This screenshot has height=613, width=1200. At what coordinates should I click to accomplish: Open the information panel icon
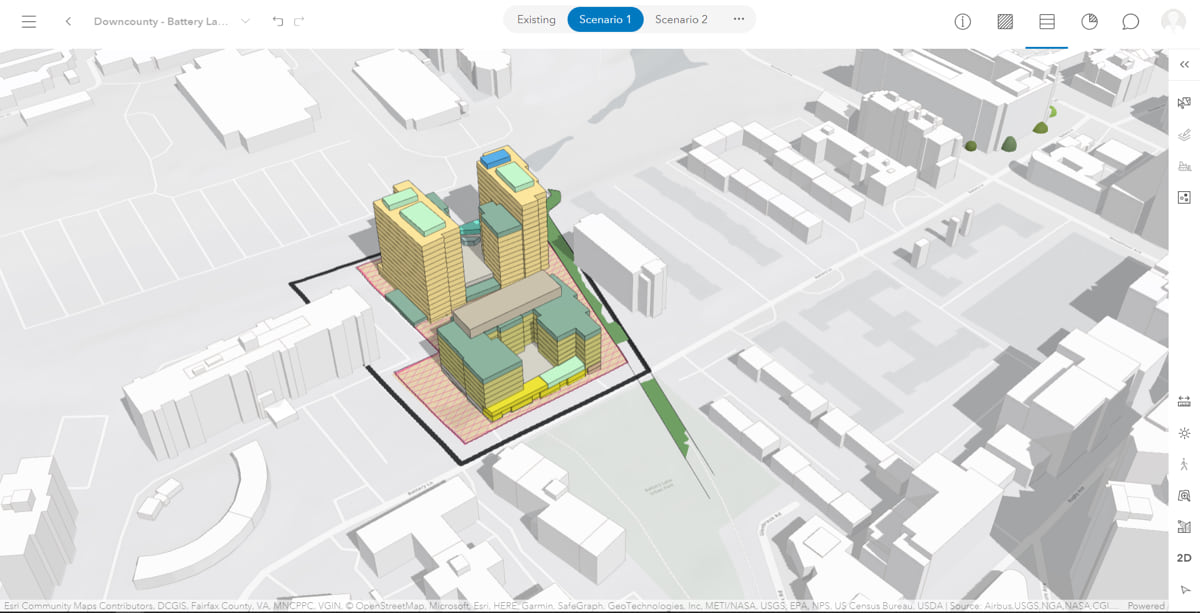[x=963, y=22]
